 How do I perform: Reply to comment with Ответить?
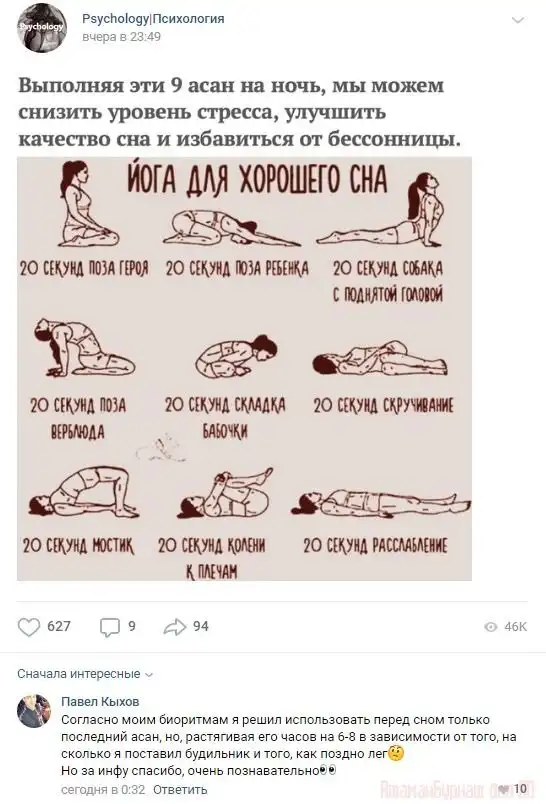tap(180, 789)
